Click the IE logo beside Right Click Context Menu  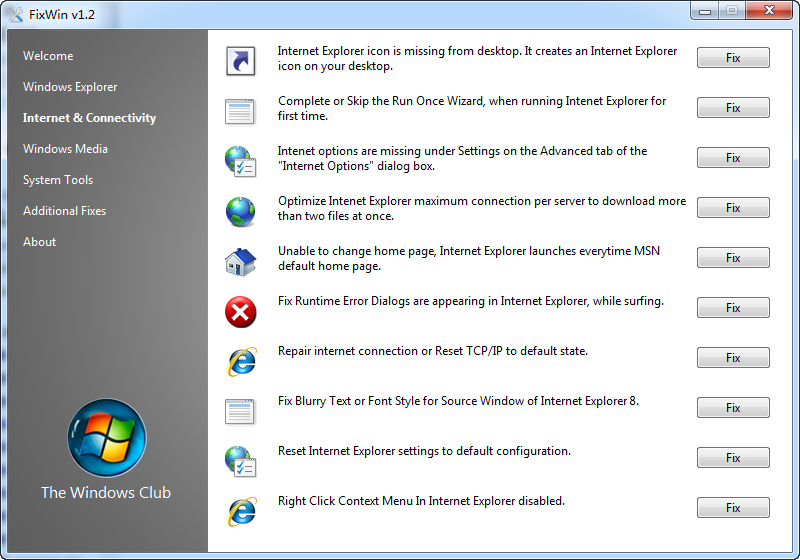tap(241, 512)
